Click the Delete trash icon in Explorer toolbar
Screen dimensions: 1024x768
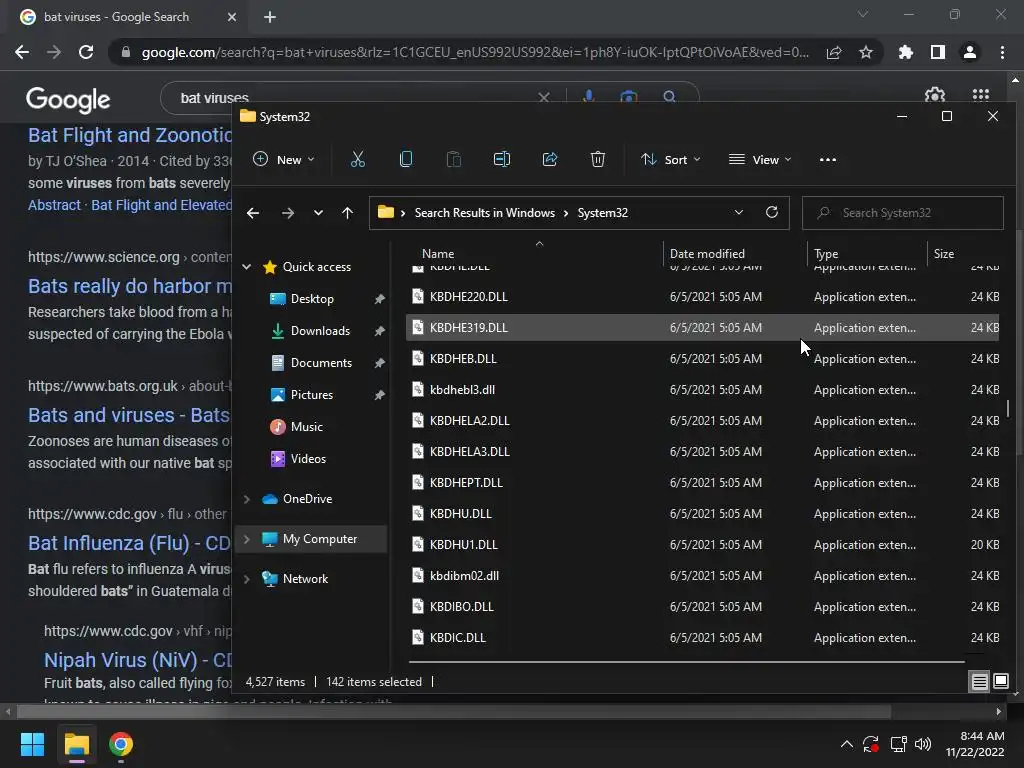click(598, 159)
